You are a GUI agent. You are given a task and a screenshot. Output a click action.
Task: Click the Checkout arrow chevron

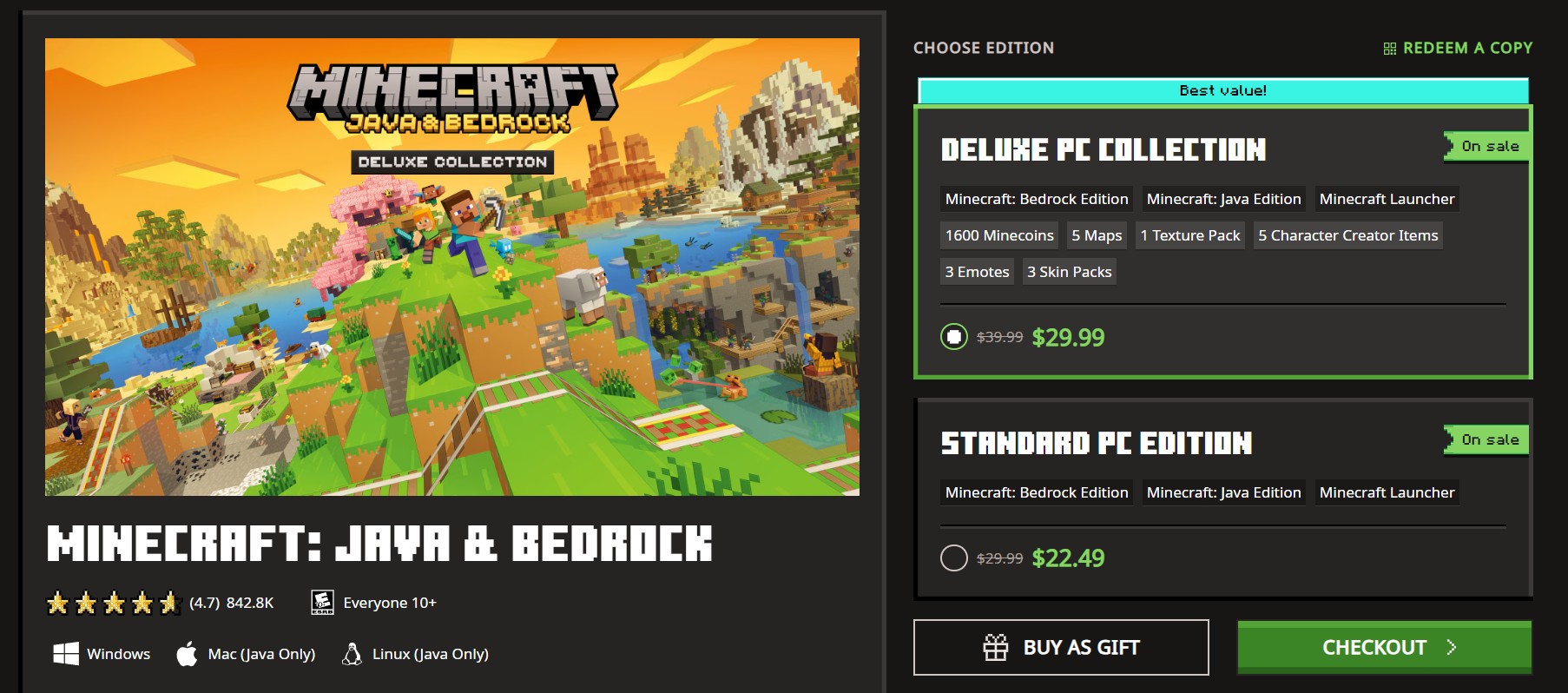1451,647
